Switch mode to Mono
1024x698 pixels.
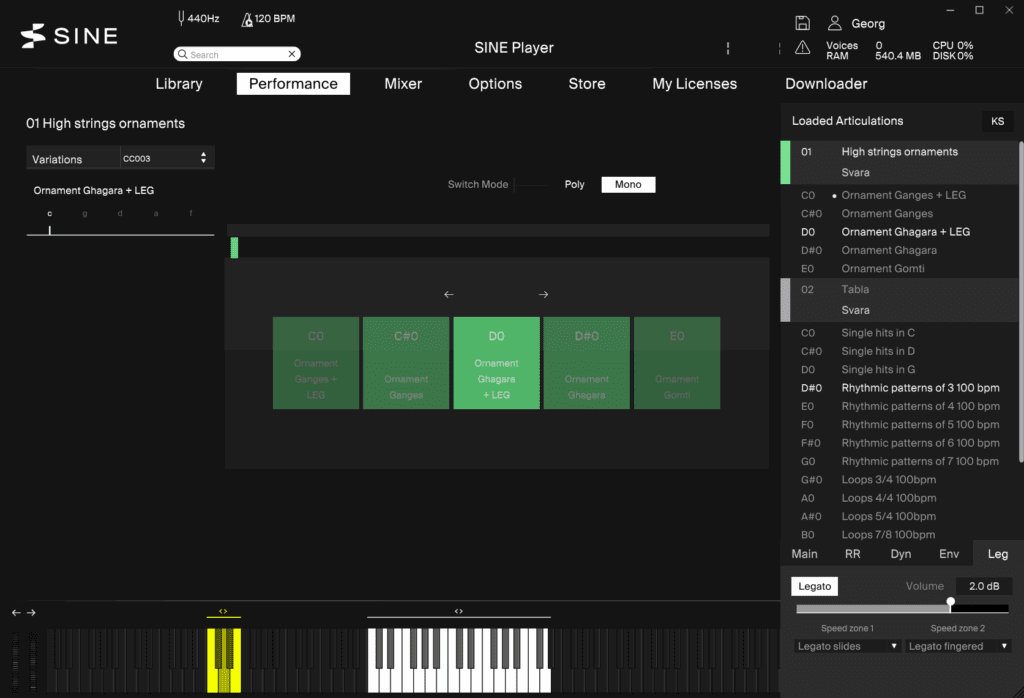[x=628, y=185]
